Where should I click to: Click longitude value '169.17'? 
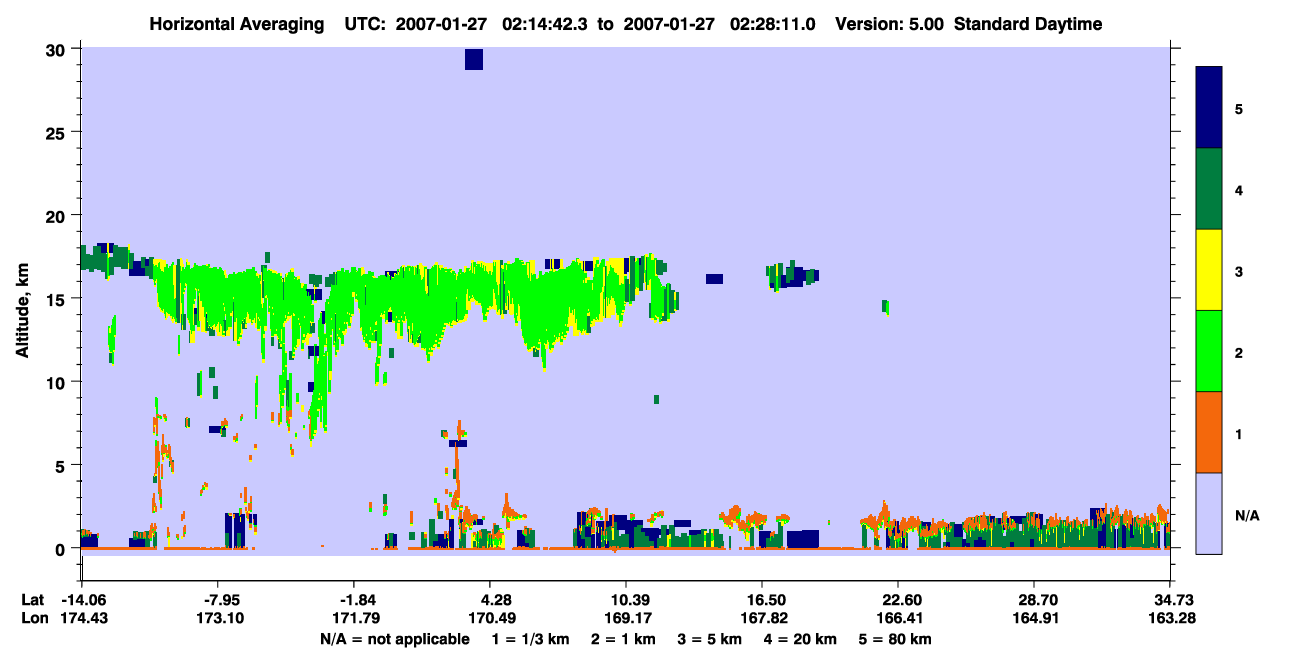(626, 619)
